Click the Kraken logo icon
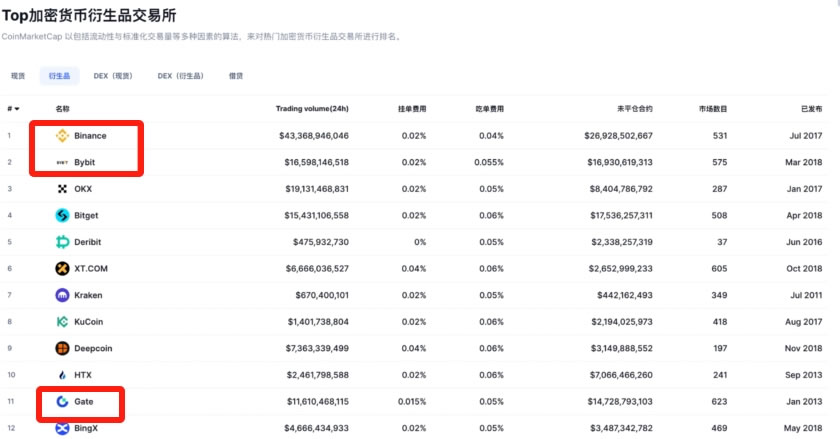This screenshot has width=840, height=439. pyautogui.click(x=61, y=295)
